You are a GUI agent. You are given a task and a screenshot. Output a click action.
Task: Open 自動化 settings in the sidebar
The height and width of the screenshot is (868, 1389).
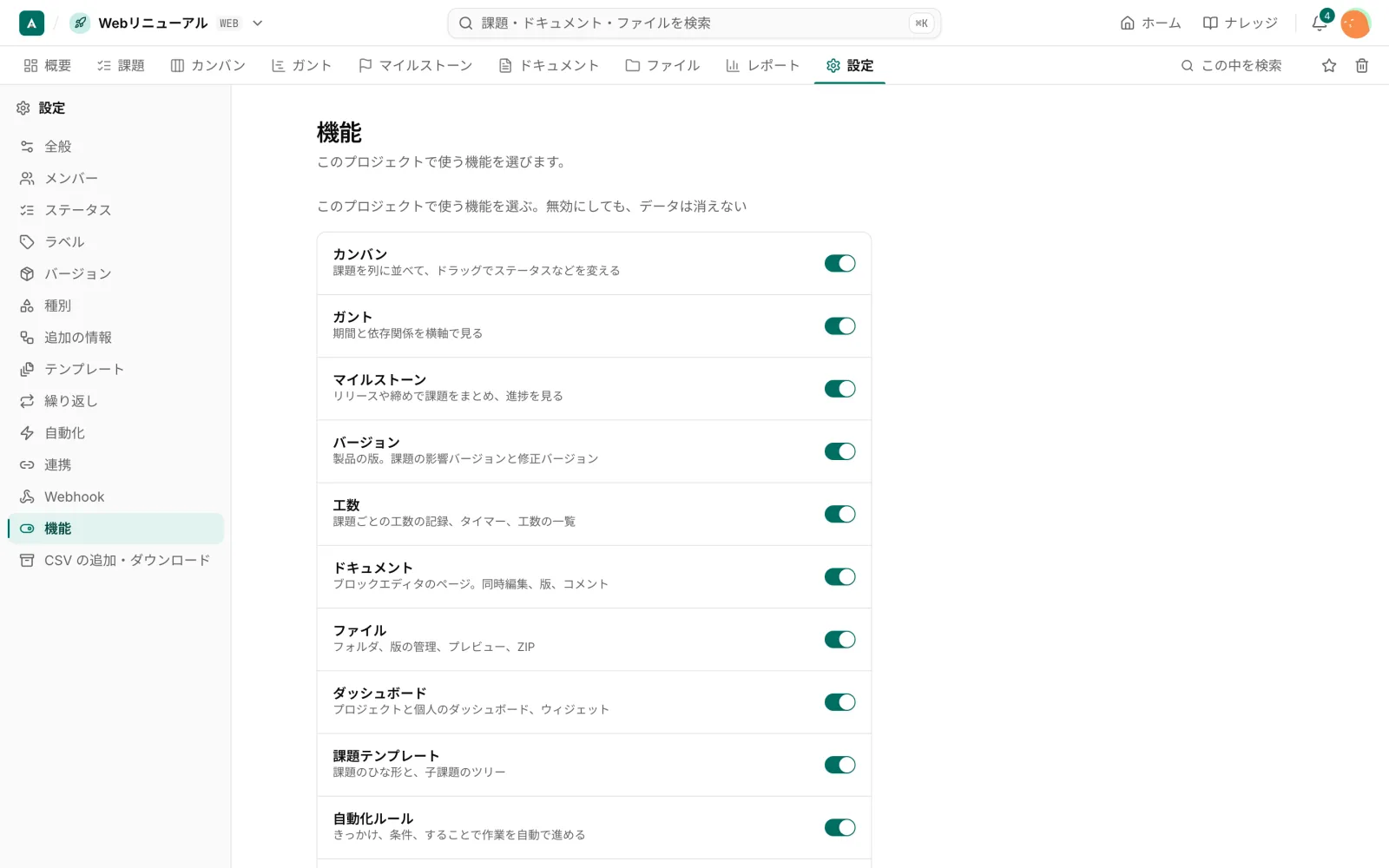115,433
